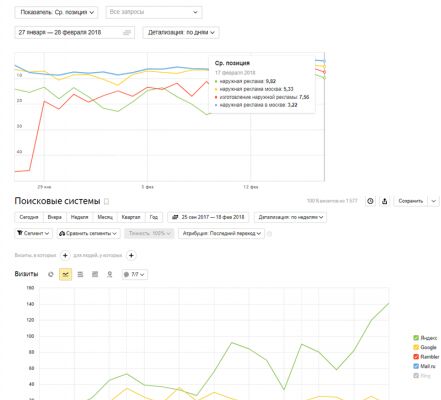
Task: Click the red 'изготовление наружной рекламы' tooltip entry
Action: coord(262,97)
